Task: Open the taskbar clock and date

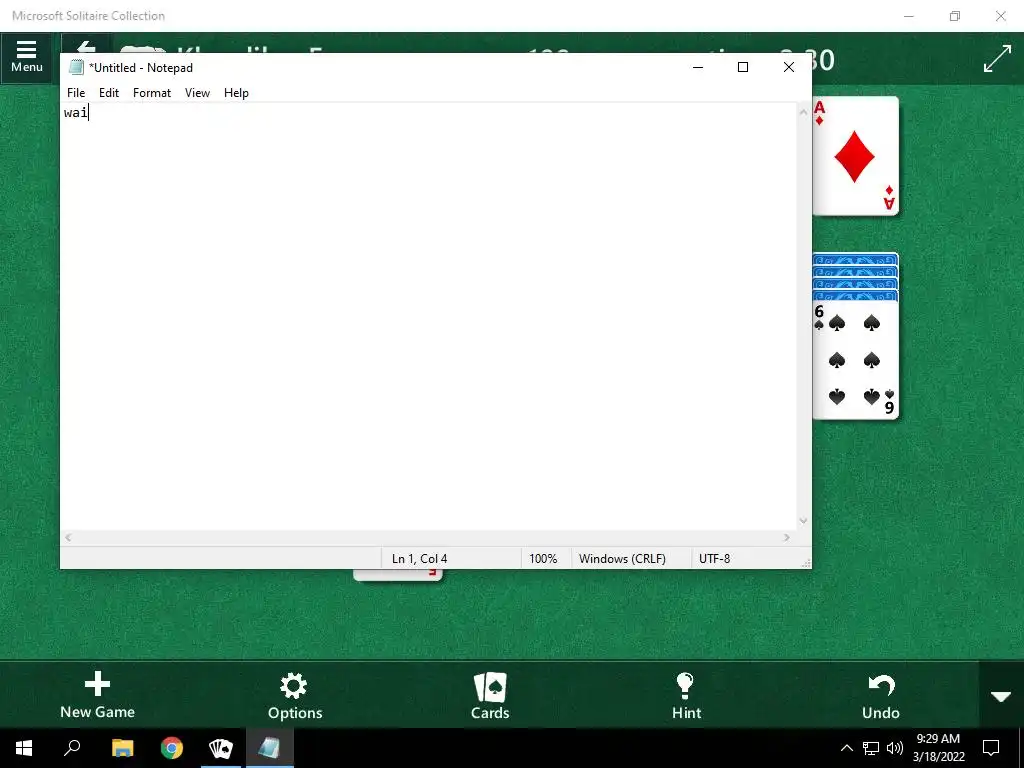Action: [x=938, y=748]
